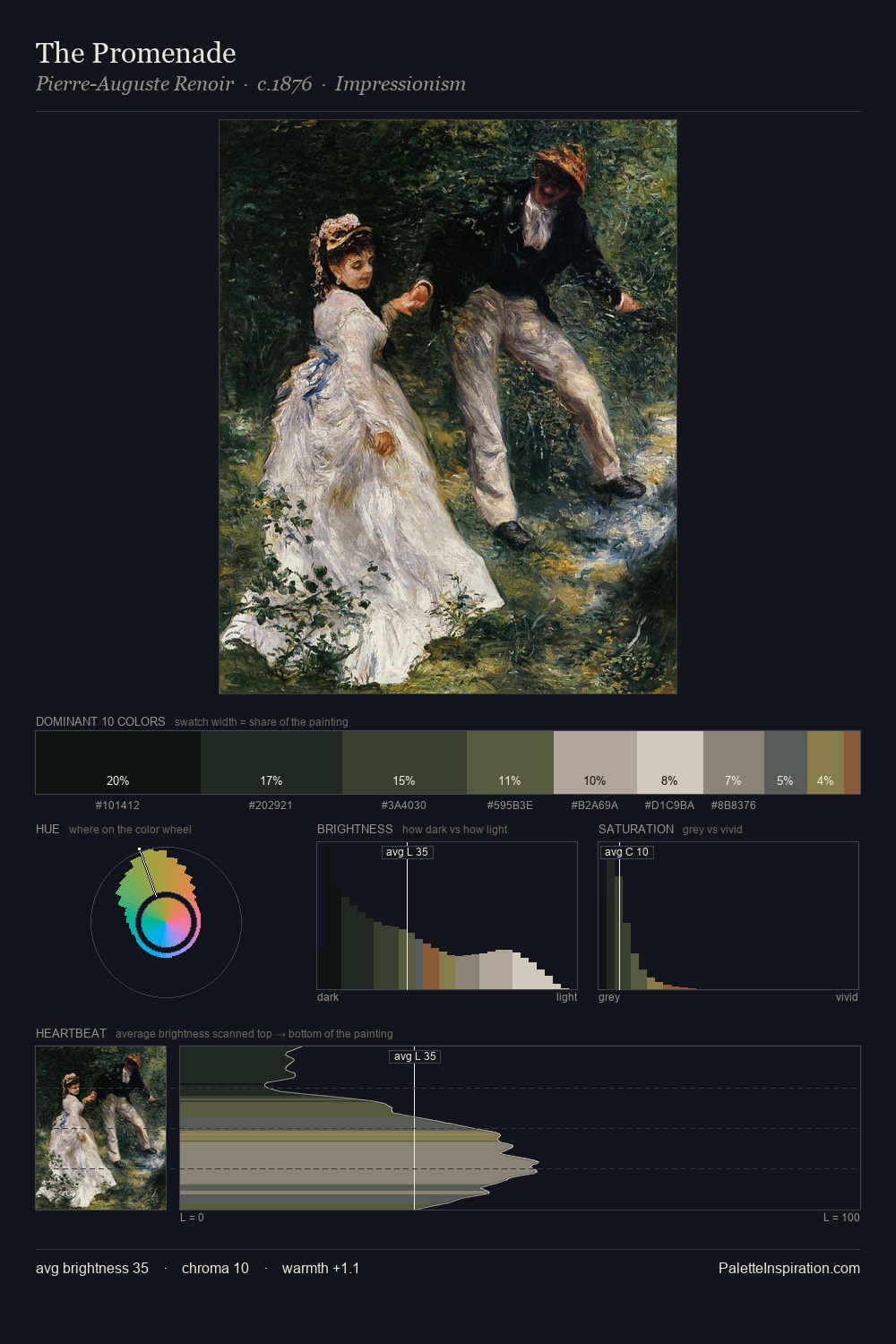
Task: Click the hex code '#101412'
Action: coord(117,806)
